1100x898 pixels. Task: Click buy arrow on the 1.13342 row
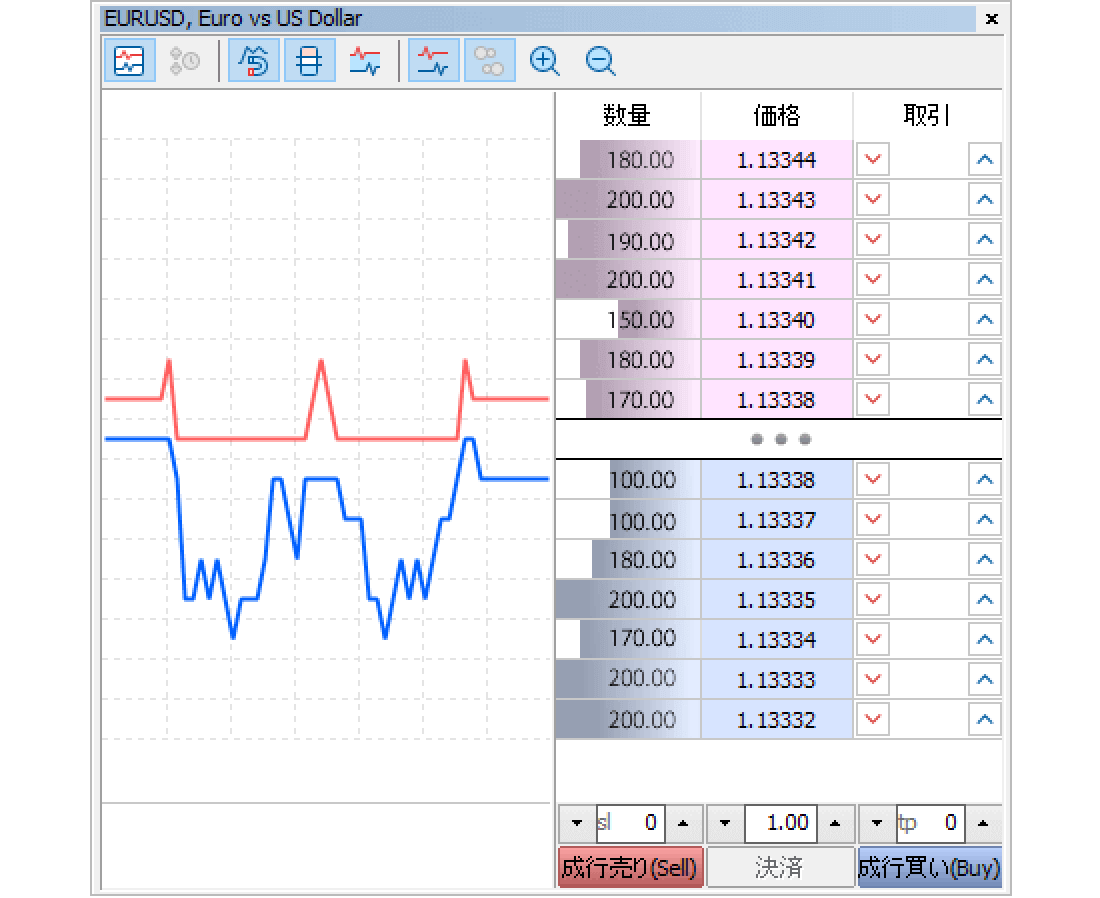pyautogui.click(x=984, y=240)
